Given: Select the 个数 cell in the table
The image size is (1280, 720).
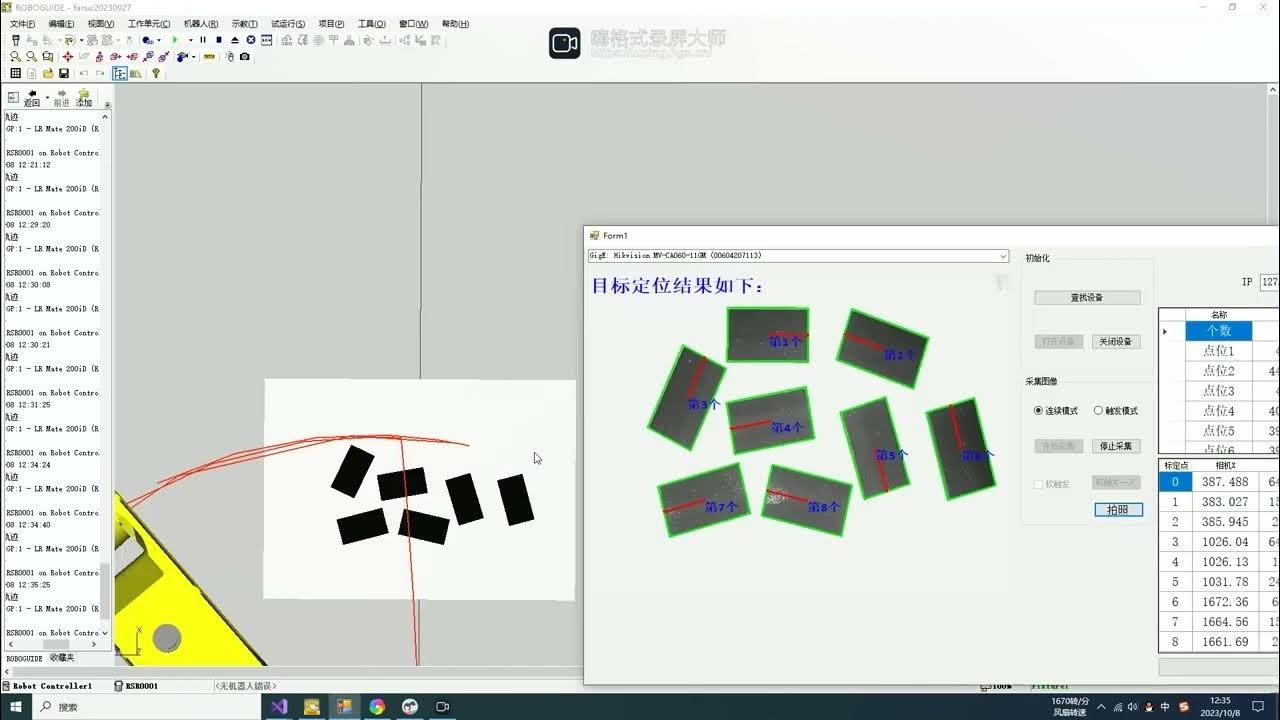Looking at the screenshot, I should (1218, 331).
